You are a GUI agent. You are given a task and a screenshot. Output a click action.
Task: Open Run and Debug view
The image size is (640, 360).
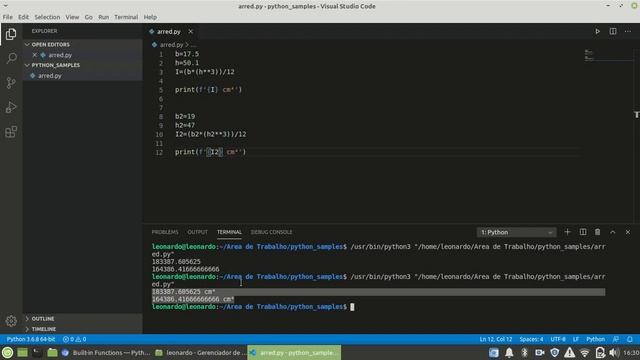pyautogui.click(x=11, y=107)
